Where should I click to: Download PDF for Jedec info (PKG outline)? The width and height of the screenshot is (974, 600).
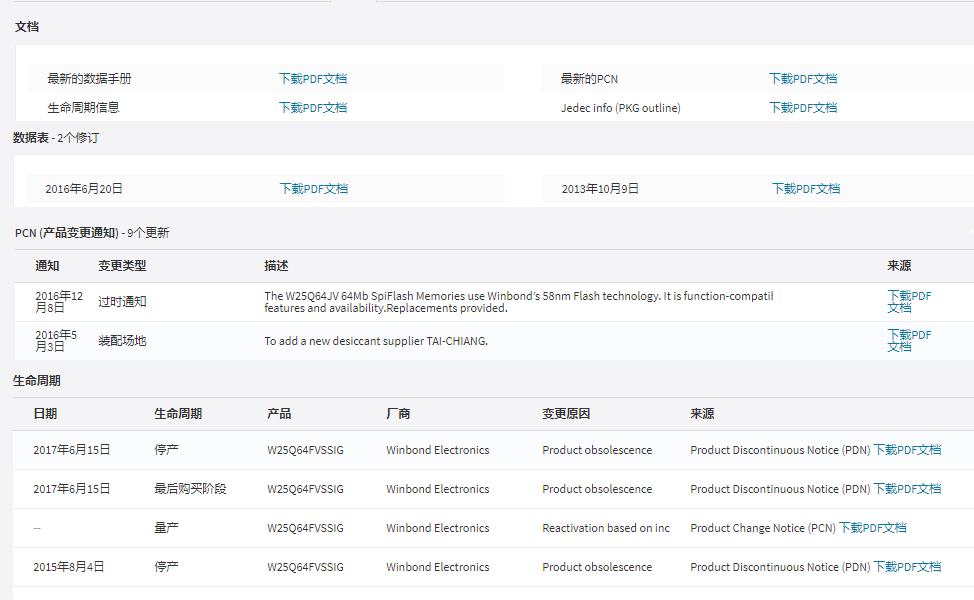point(803,107)
